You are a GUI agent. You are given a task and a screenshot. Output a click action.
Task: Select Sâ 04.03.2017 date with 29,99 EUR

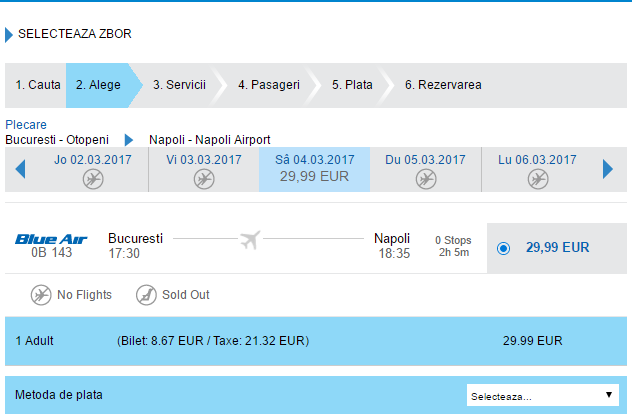(315, 168)
